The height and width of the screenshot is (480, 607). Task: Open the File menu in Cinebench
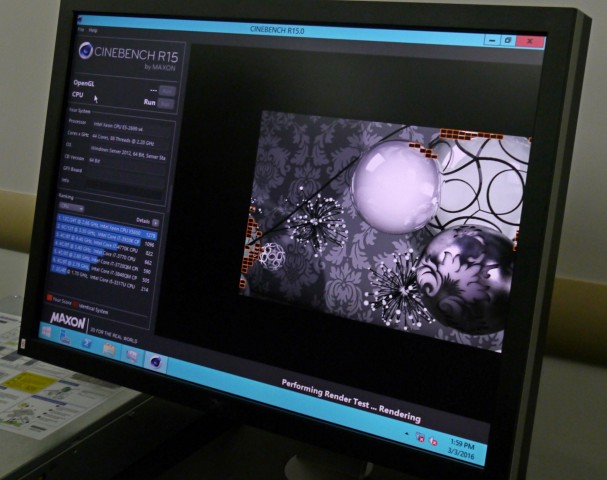pyautogui.click(x=81, y=29)
